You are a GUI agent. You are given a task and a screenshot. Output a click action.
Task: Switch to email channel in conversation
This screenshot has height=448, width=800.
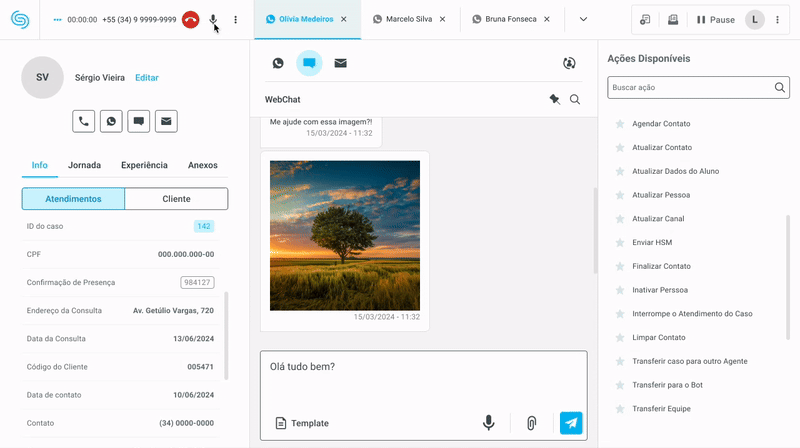point(341,63)
